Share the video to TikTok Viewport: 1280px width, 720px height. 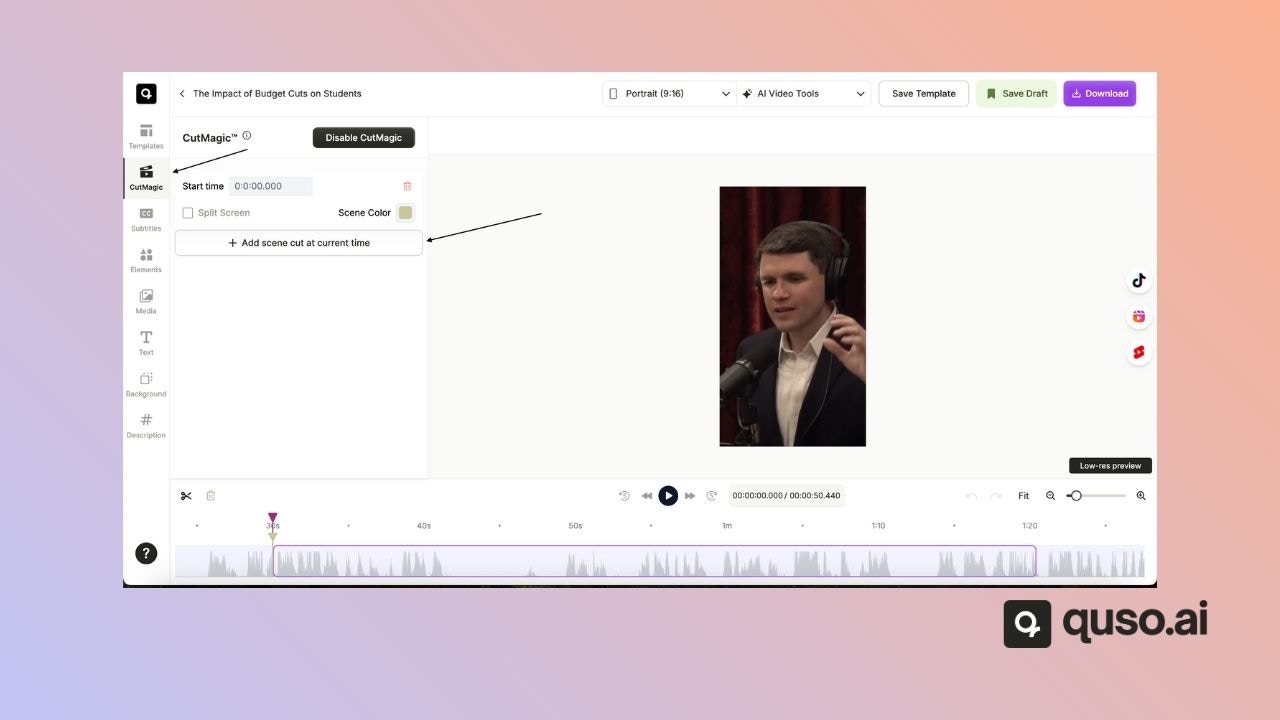point(1138,281)
